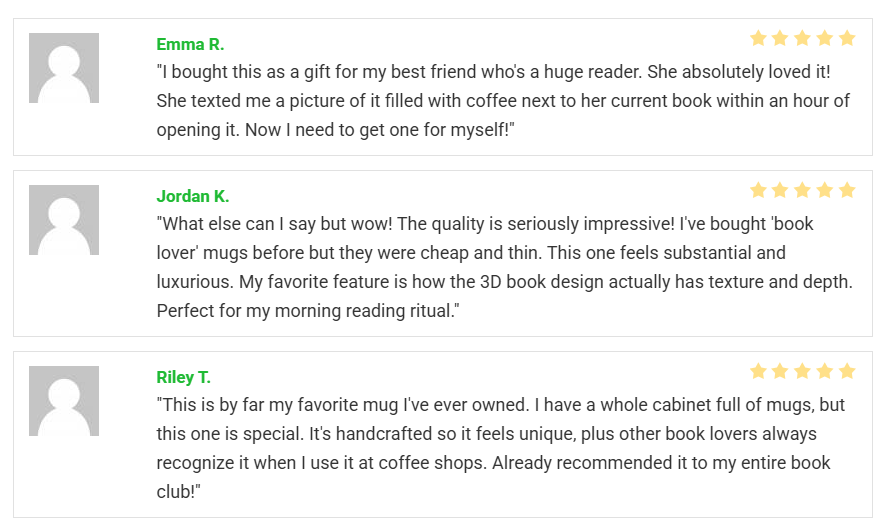Click fifth star in Emma R.'s rating
The height and width of the screenshot is (532, 890).
tap(847, 38)
